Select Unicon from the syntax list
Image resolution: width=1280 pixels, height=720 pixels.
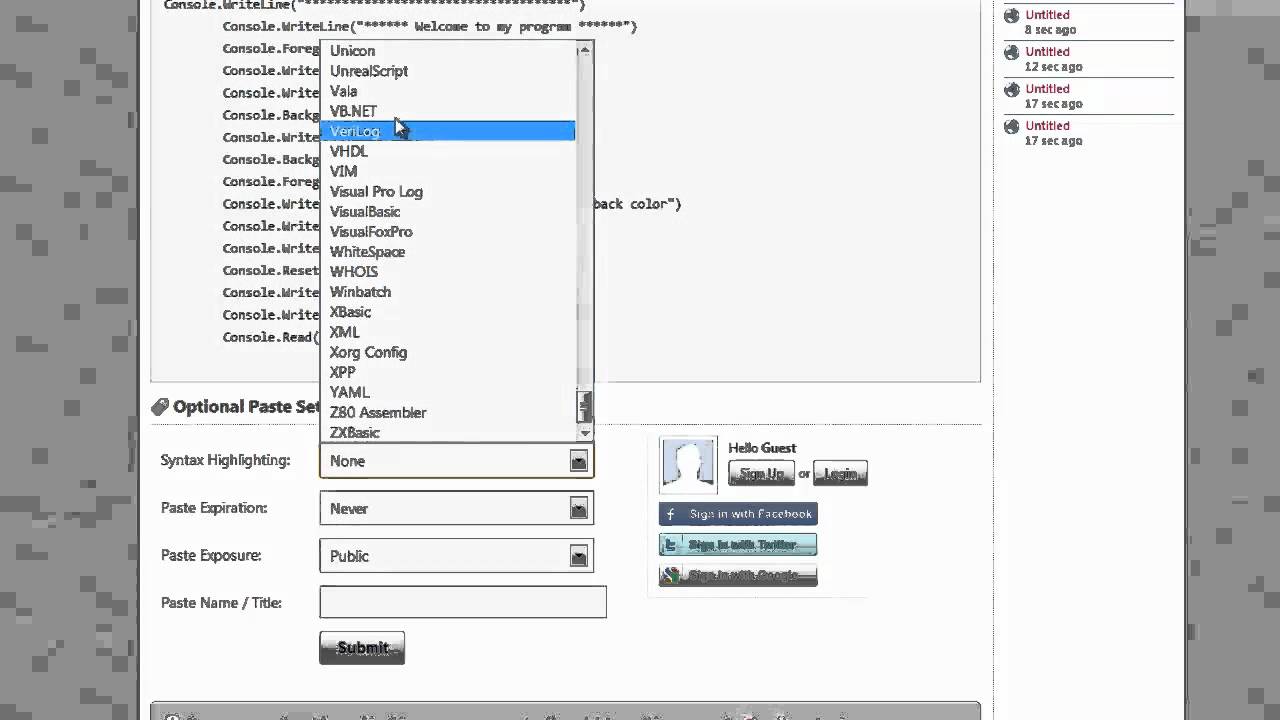click(x=352, y=51)
